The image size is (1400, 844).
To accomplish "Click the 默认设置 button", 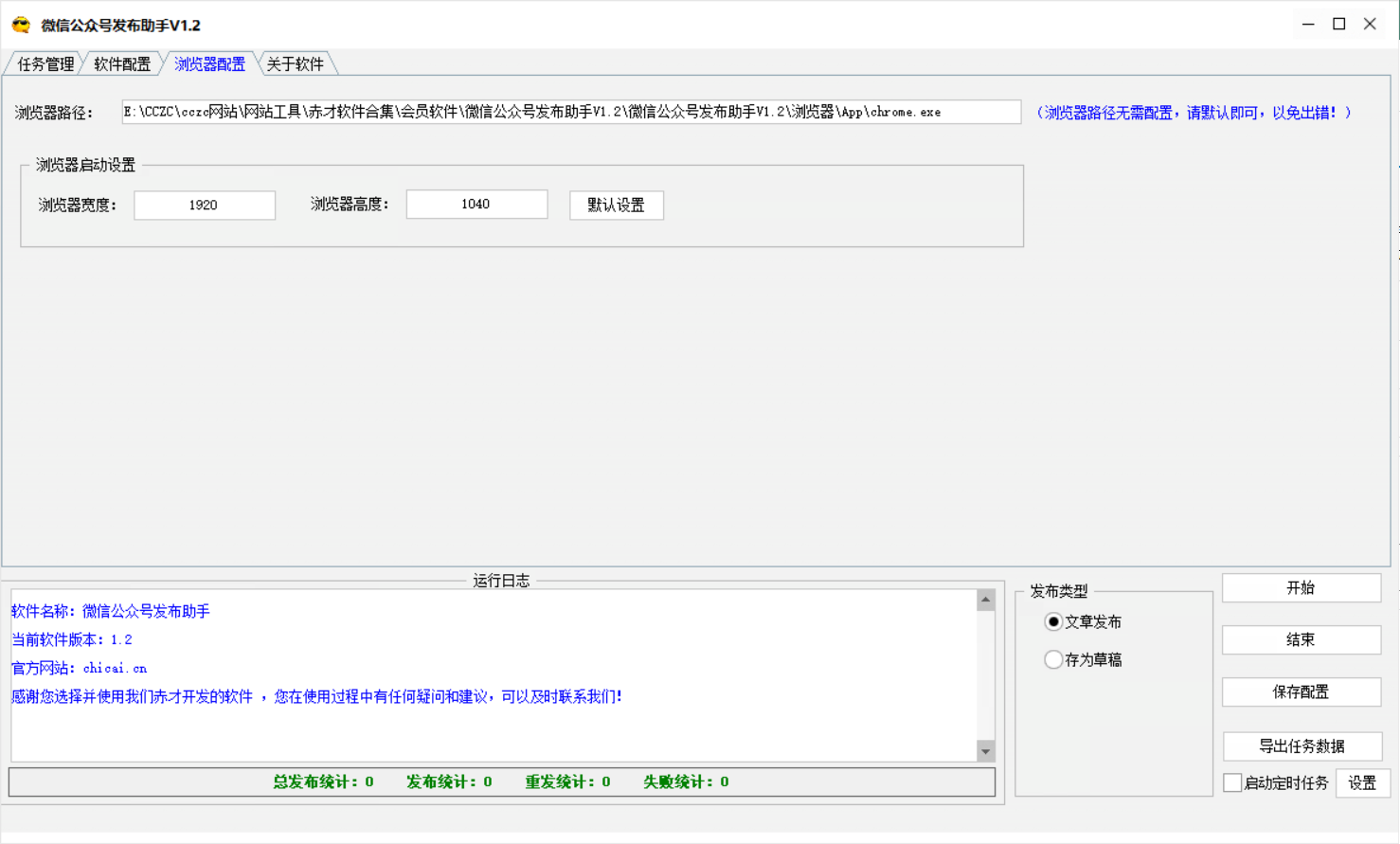I will click(617, 205).
